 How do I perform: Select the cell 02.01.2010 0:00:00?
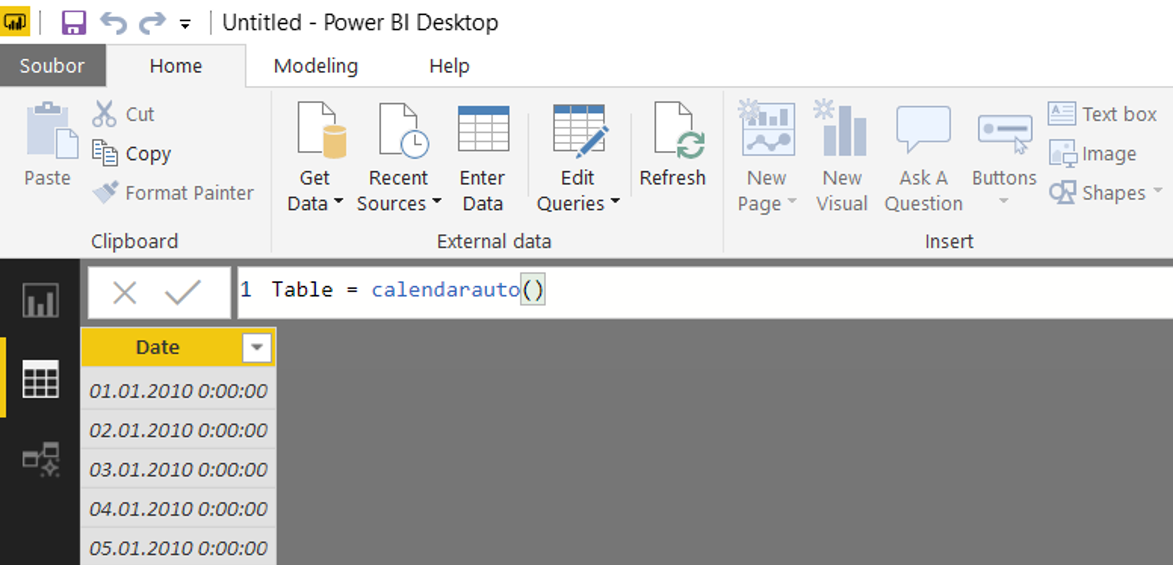point(178,430)
